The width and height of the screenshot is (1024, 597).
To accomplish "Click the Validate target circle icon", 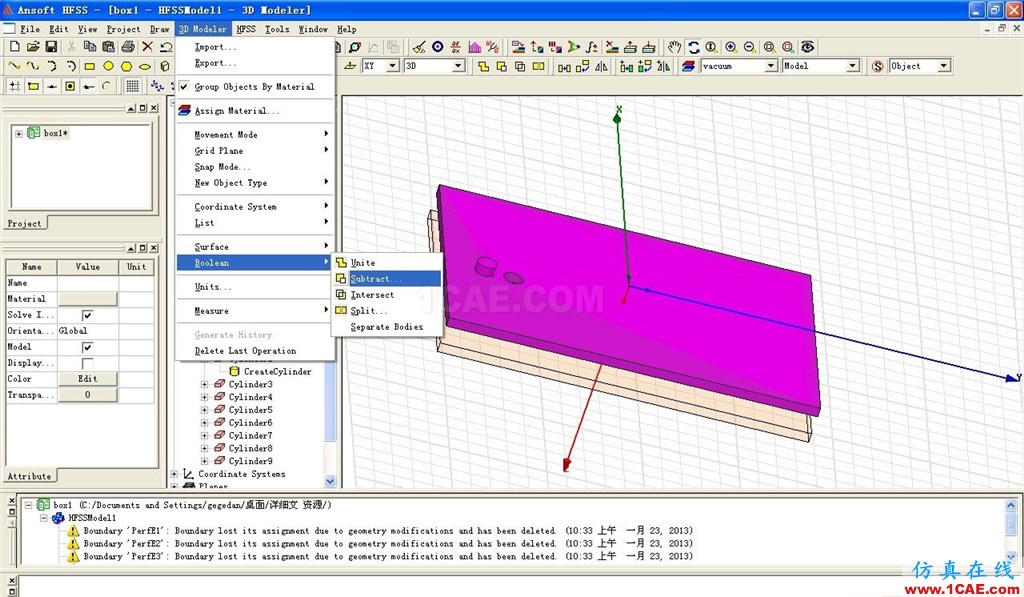I will pyautogui.click(x=438, y=47).
